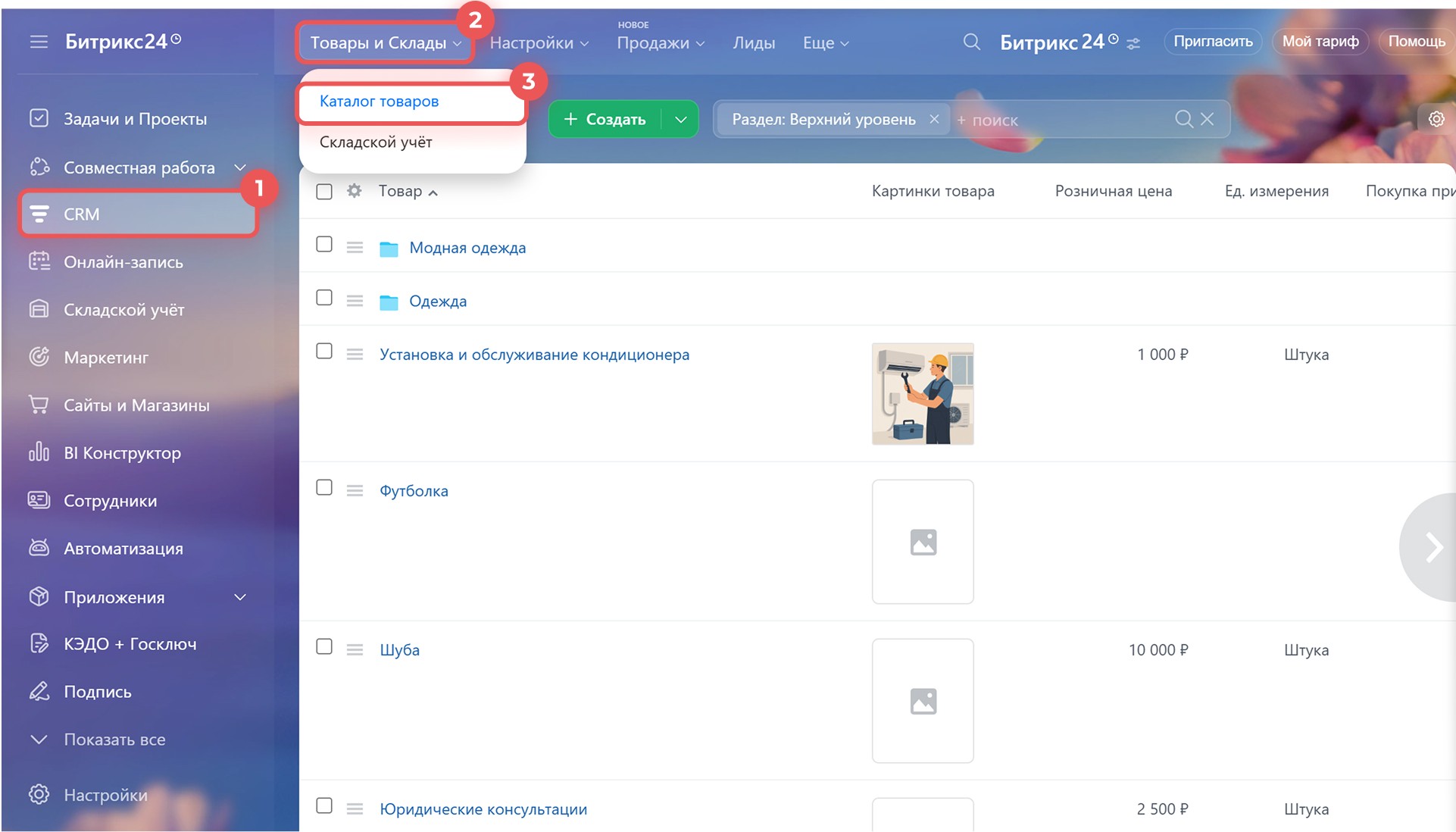Image resolution: width=1456 pixels, height=832 pixels.
Task: Click the Маркетинг sidebar icon
Action: pos(39,357)
